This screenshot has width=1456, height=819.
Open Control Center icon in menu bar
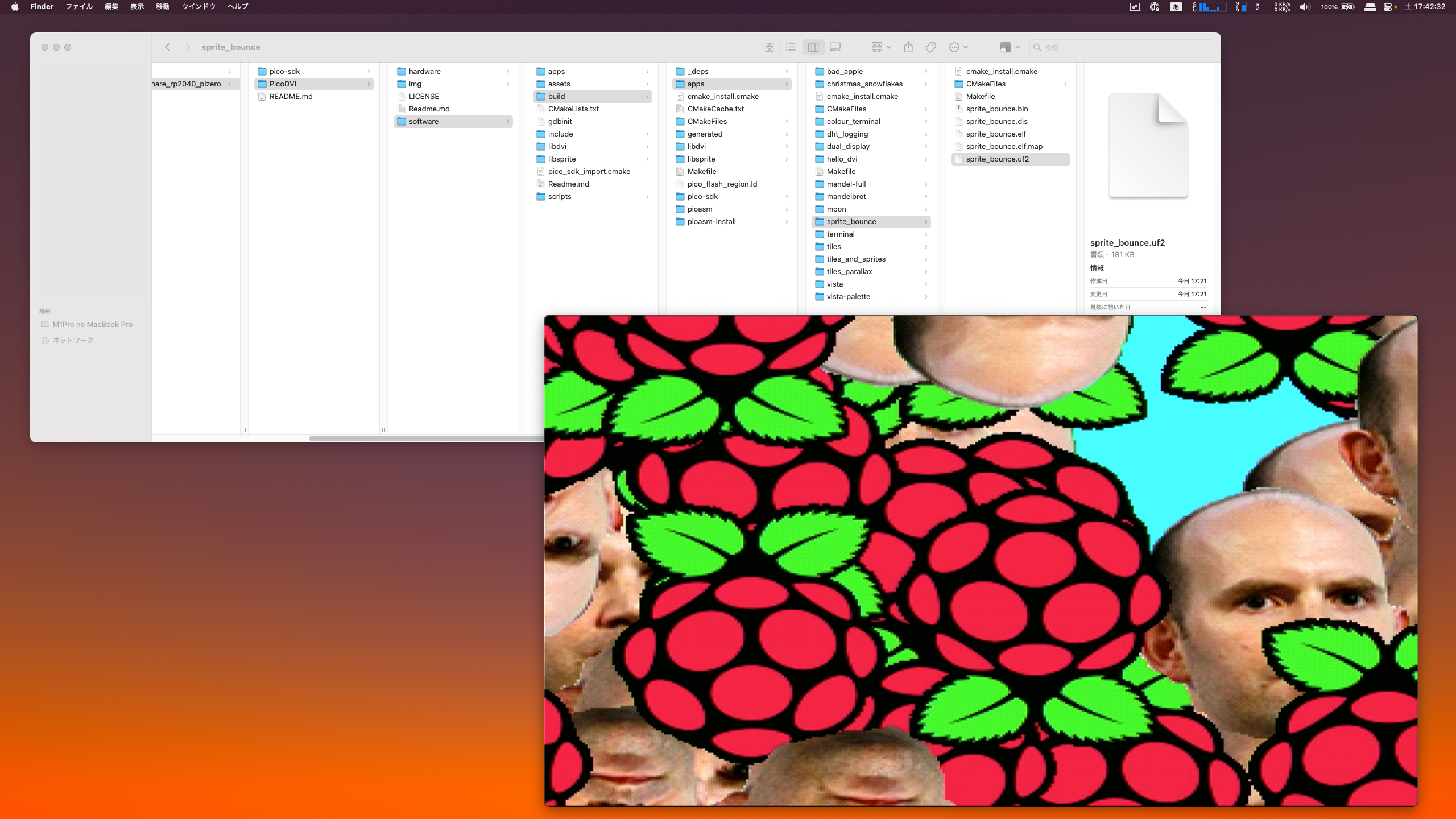(1388, 7)
